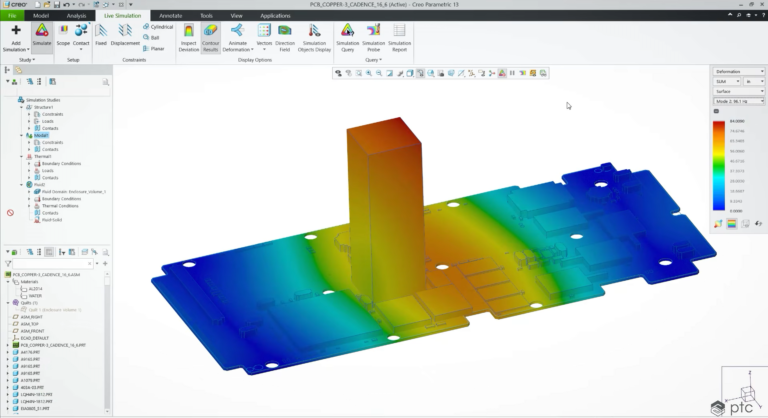Switch to the Annotate tab
Viewport: 768px width, 418px height.
pos(170,16)
